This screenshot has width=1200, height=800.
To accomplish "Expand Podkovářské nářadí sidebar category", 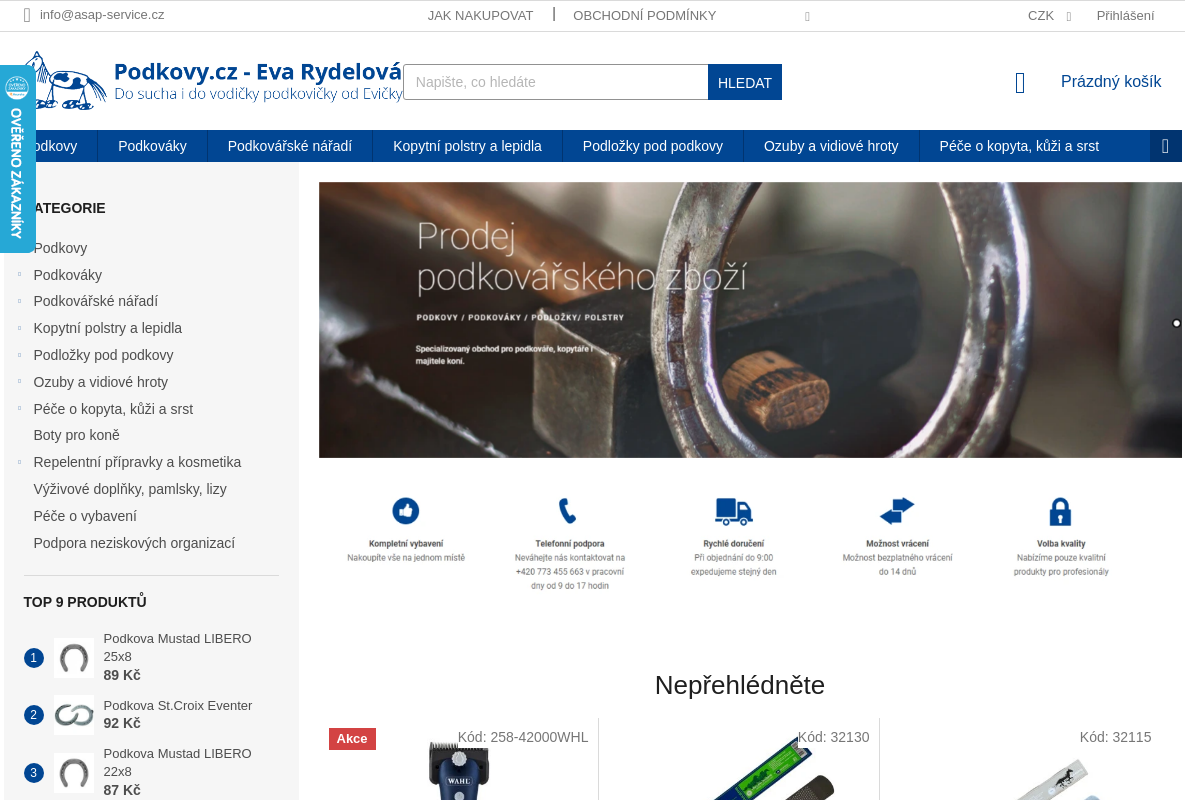I will pos(19,301).
